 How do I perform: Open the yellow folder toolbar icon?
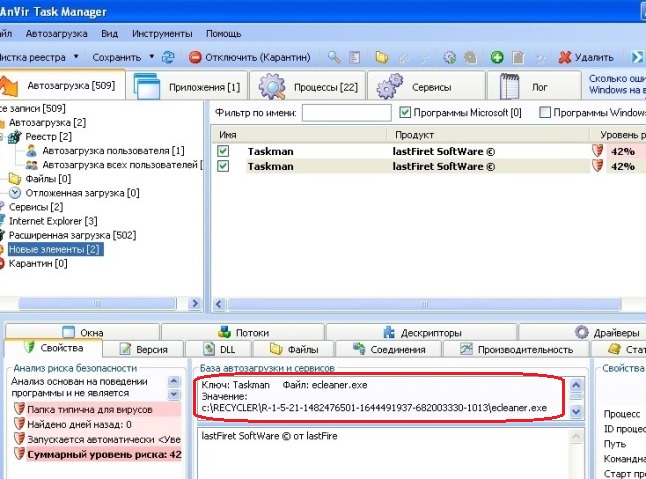tap(382, 57)
